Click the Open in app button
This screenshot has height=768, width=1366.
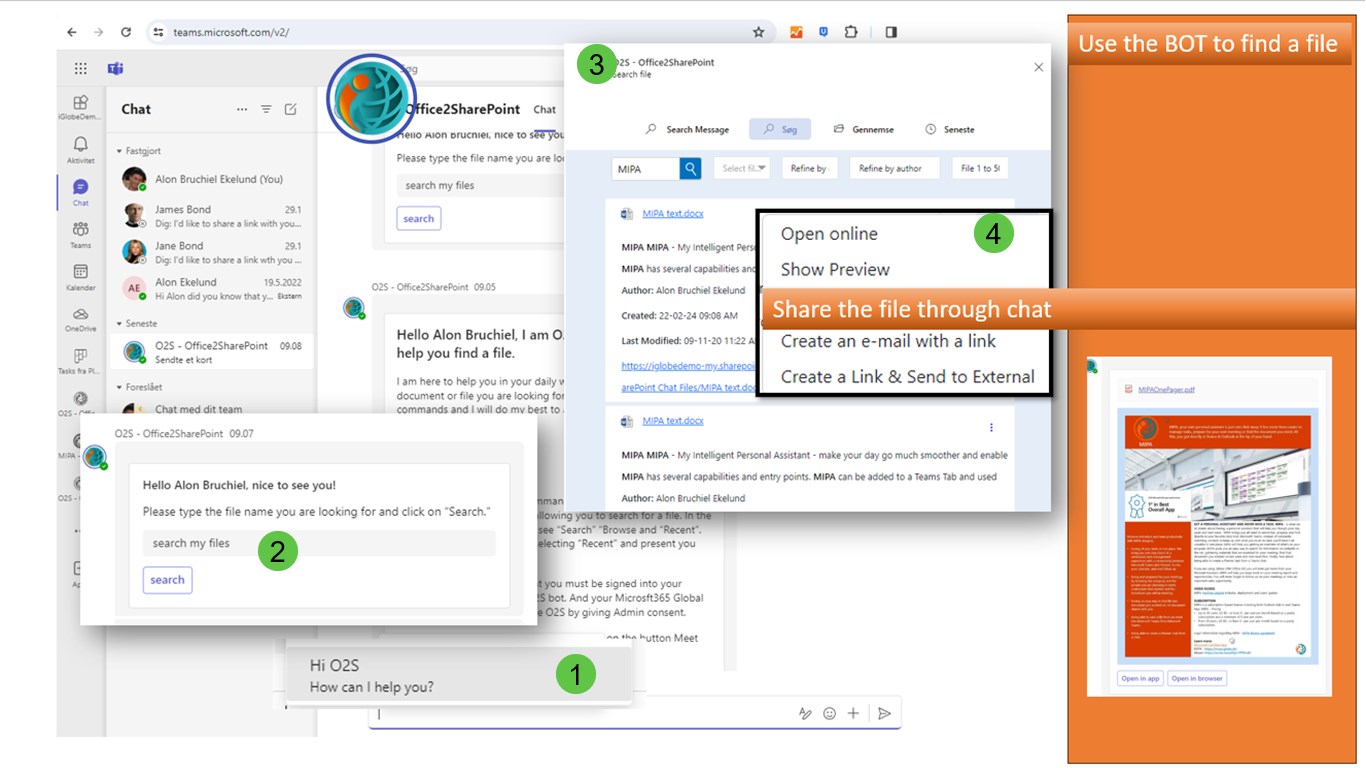1140,678
